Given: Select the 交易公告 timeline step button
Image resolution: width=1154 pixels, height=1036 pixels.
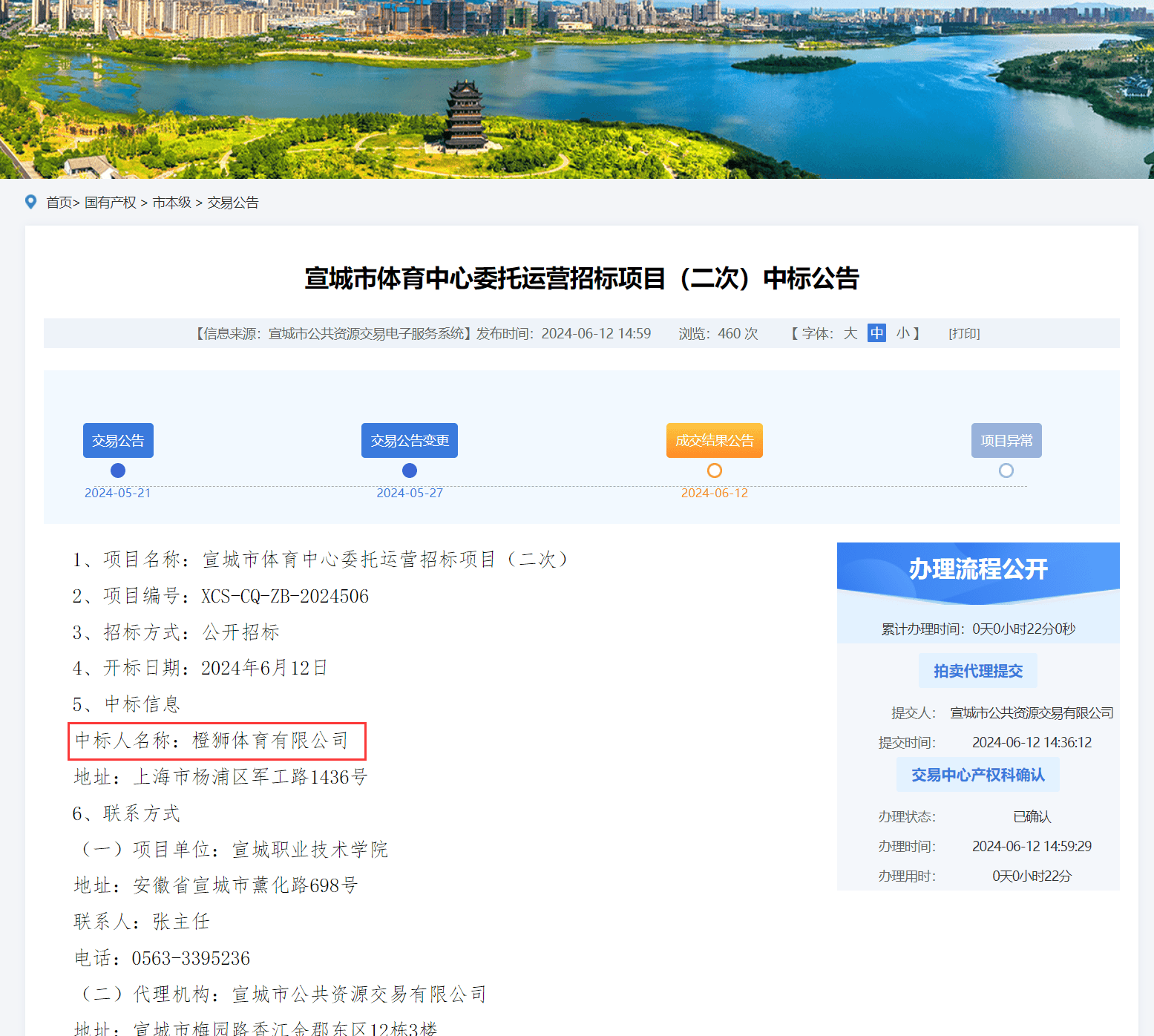Looking at the screenshot, I should point(118,441).
